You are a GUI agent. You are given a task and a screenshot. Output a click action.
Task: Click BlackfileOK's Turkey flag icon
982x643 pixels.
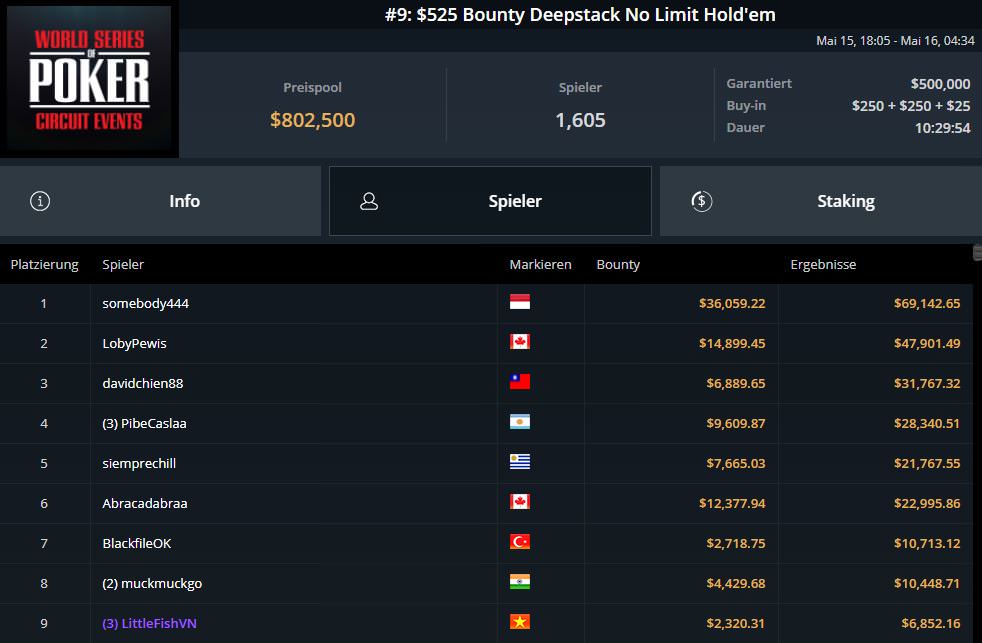tap(519, 542)
